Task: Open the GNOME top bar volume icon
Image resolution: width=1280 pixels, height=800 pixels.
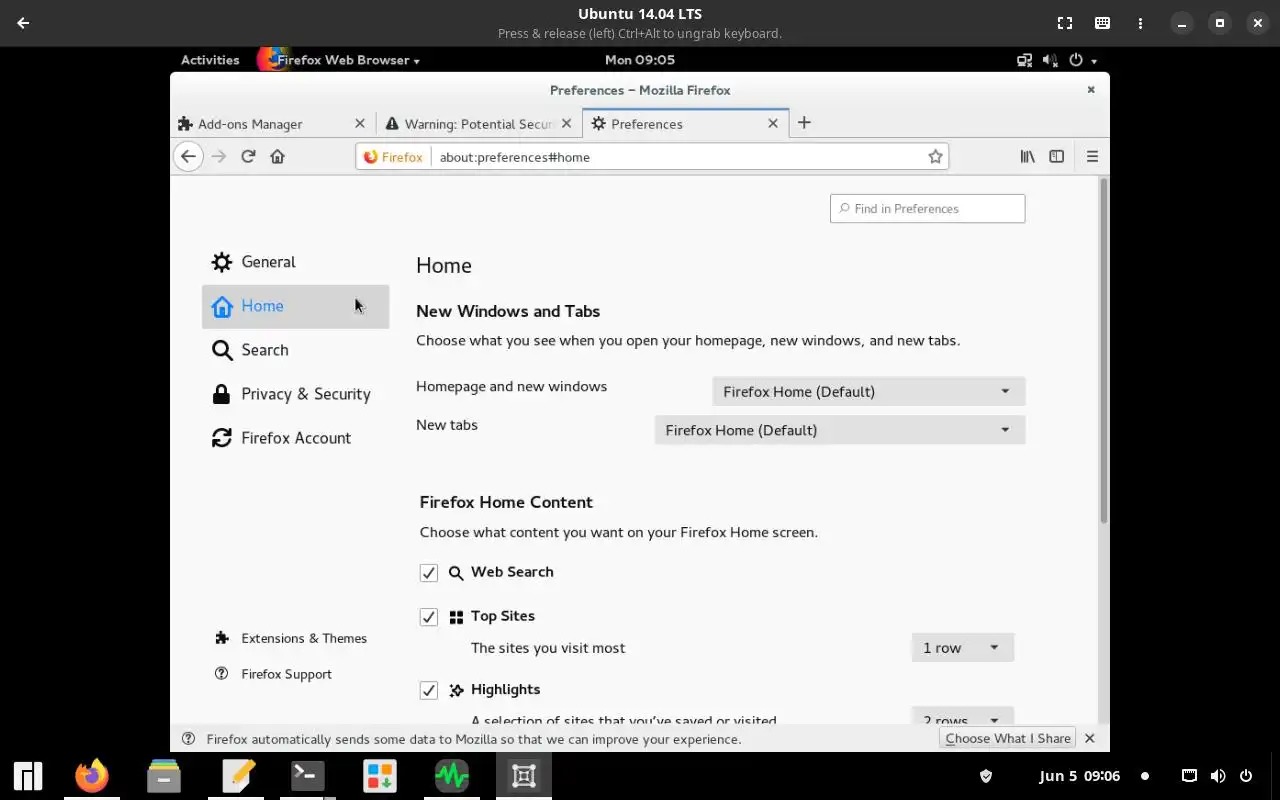Action: [1049, 60]
